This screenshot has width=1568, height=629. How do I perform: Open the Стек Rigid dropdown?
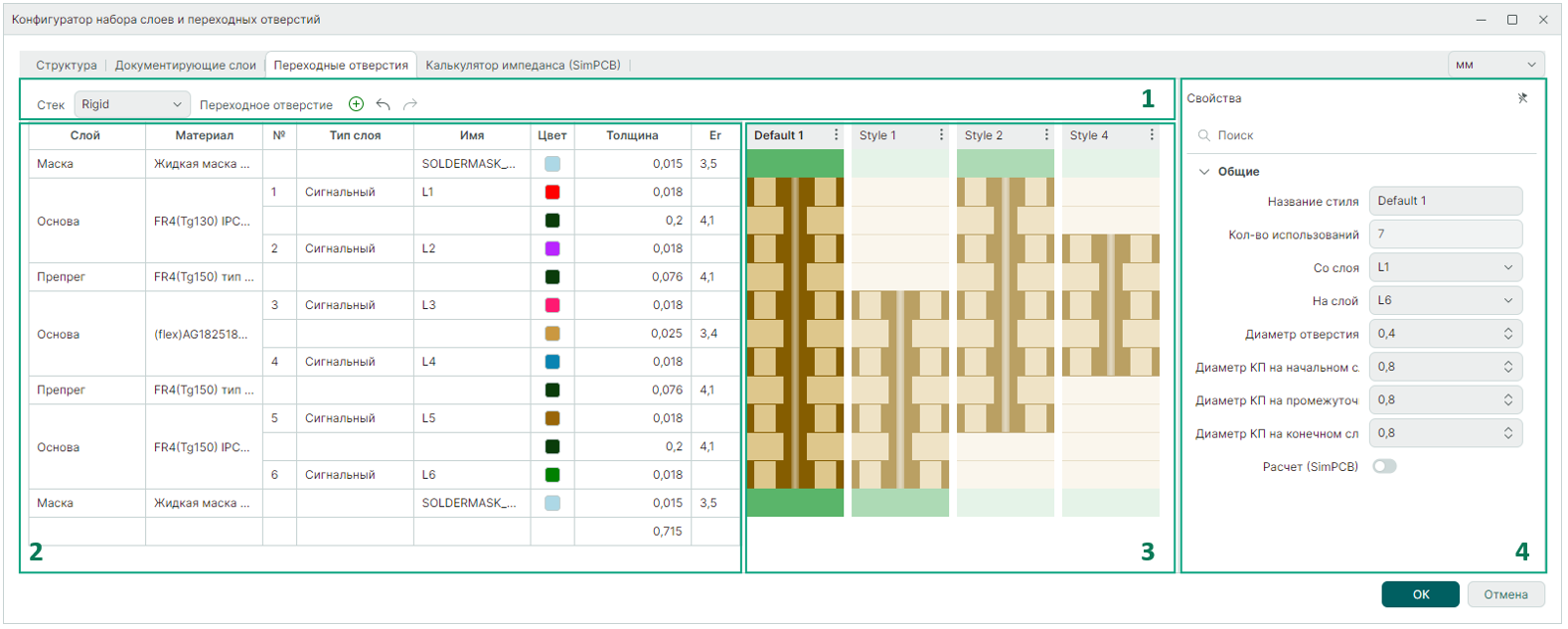pos(132,104)
